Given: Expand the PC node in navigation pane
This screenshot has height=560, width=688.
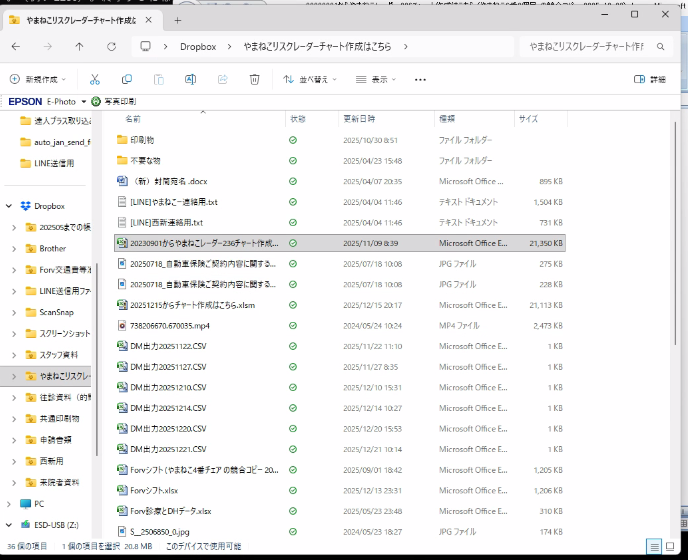Looking at the screenshot, I should click(x=10, y=503).
